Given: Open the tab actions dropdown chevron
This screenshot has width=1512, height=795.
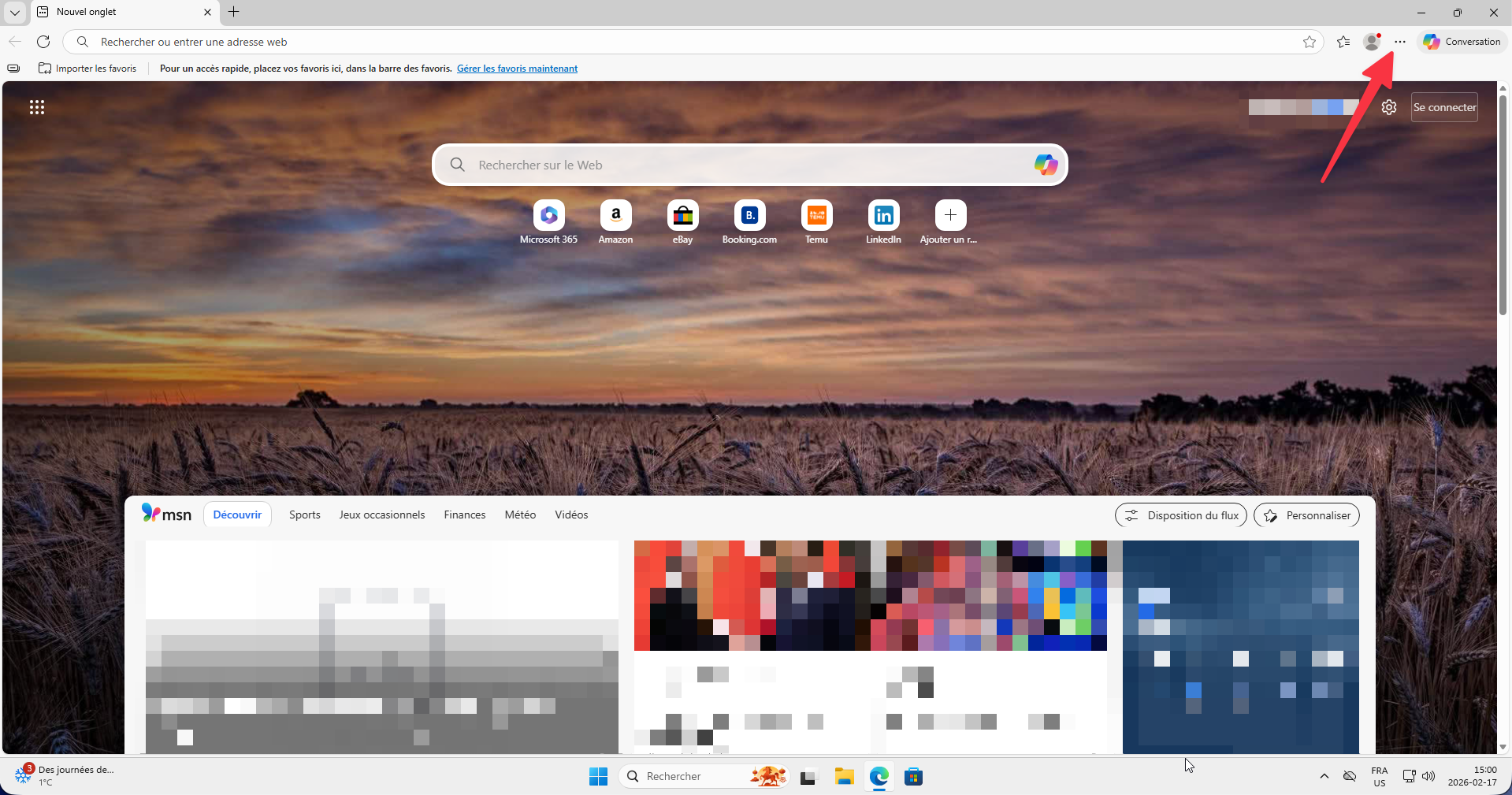Looking at the screenshot, I should coord(15,12).
